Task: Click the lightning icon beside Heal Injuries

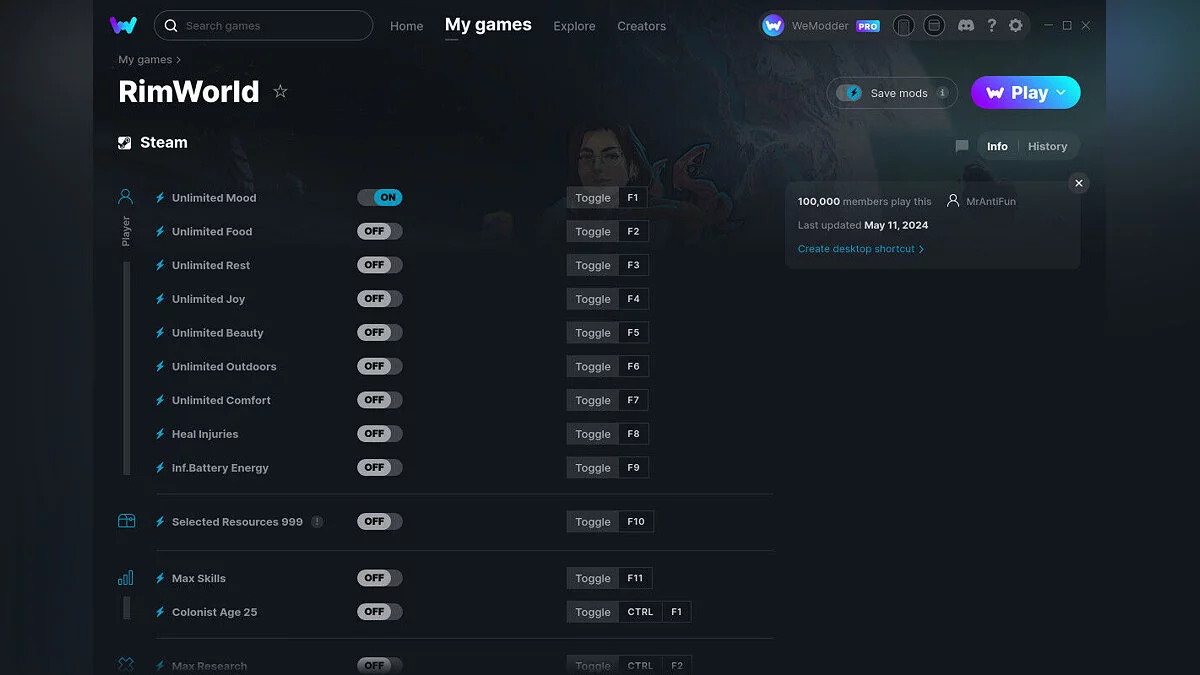Action: [160, 434]
